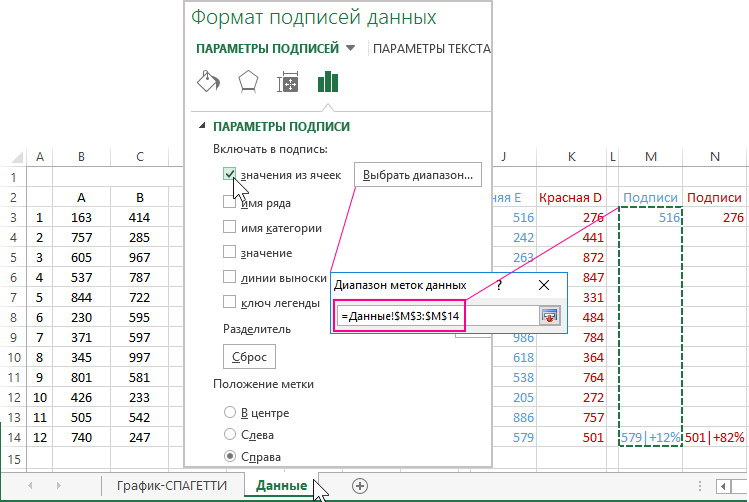Viewport: 749px width, 502px height.
Task: Select column N header
Action: click(x=715, y=157)
